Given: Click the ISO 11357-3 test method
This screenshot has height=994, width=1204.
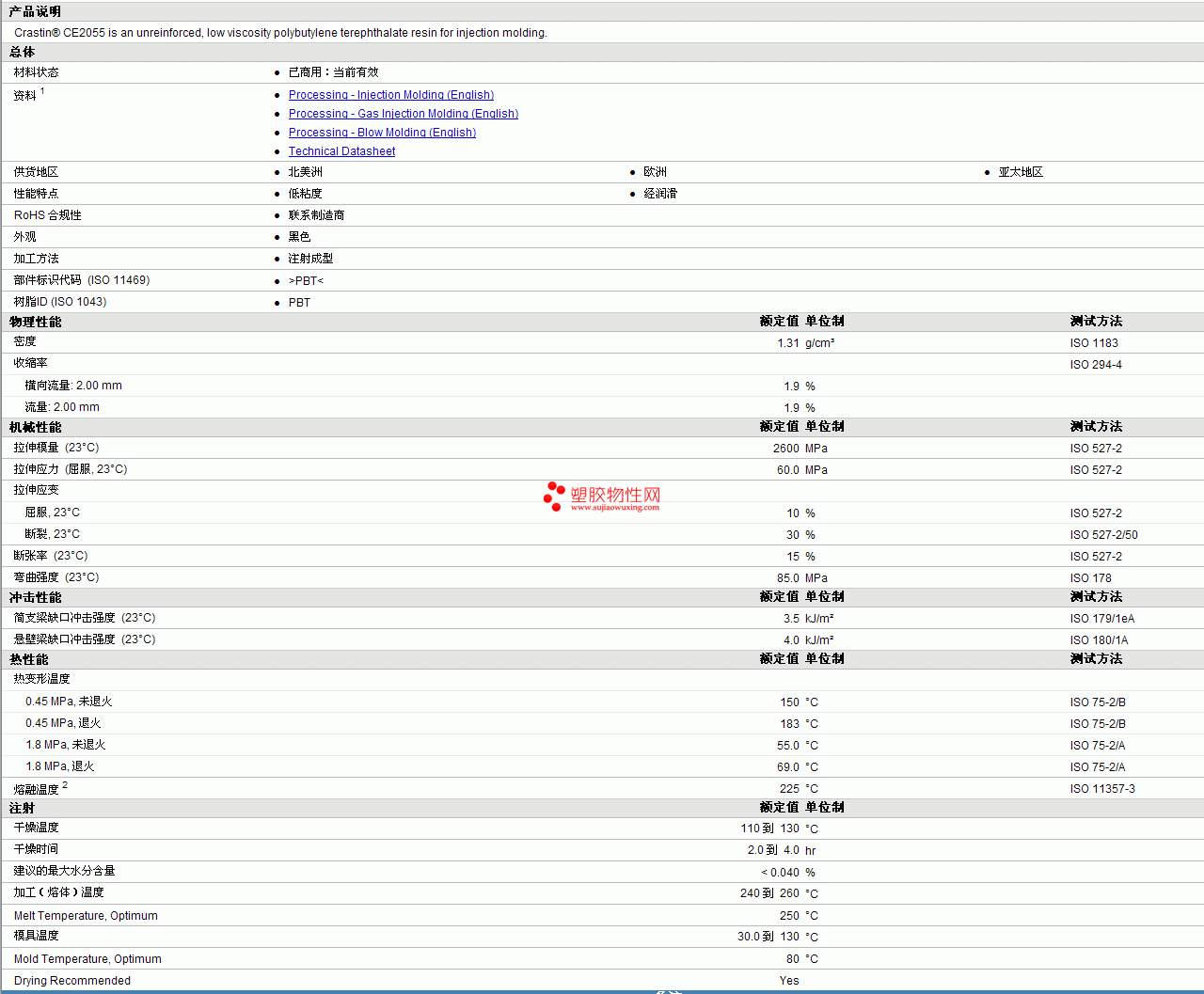Looking at the screenshot, I should 1102,789.
